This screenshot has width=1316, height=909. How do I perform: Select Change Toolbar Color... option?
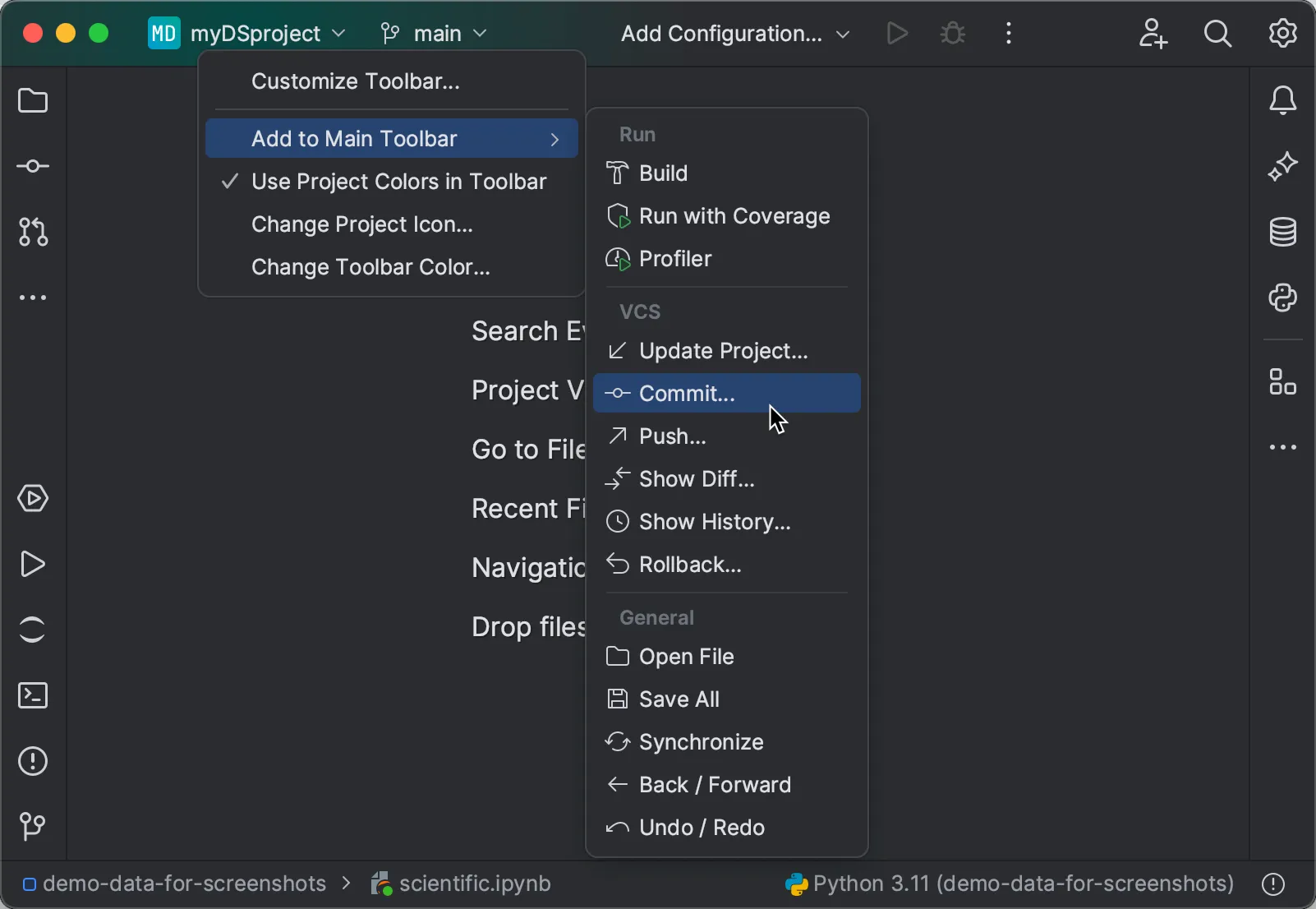pos(370,267)
